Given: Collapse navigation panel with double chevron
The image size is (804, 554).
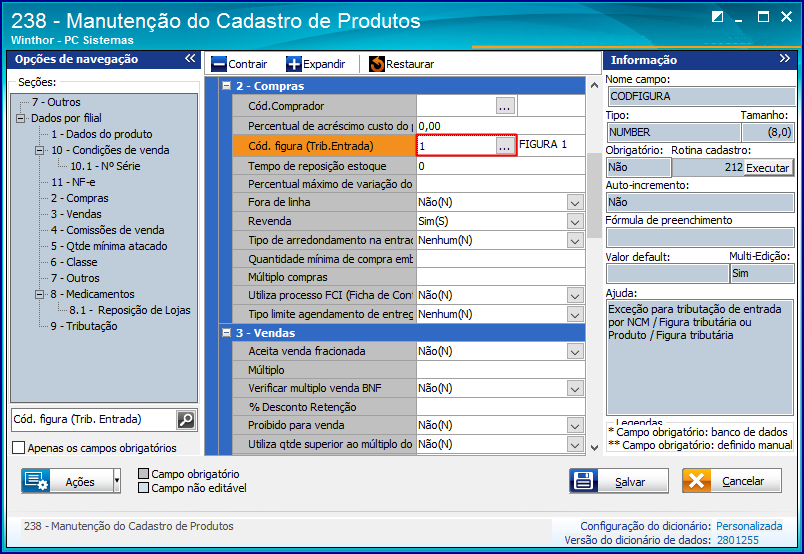Looking at the screenshot, I should [190, 58].
